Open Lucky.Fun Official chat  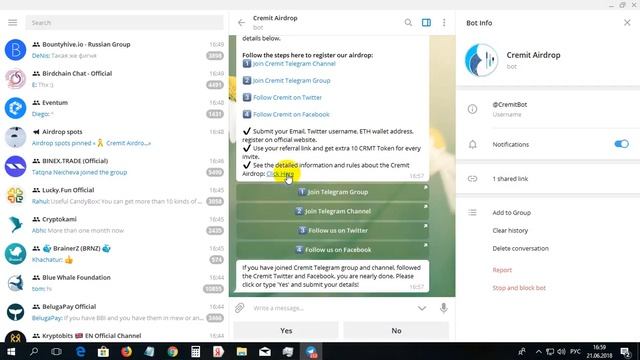(x=114, y=196)
